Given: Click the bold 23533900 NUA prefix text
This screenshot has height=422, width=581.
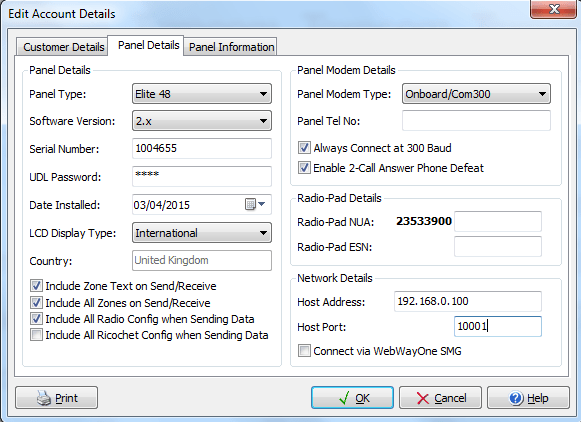Looking at the screenshot, I should tap(424, 221).
